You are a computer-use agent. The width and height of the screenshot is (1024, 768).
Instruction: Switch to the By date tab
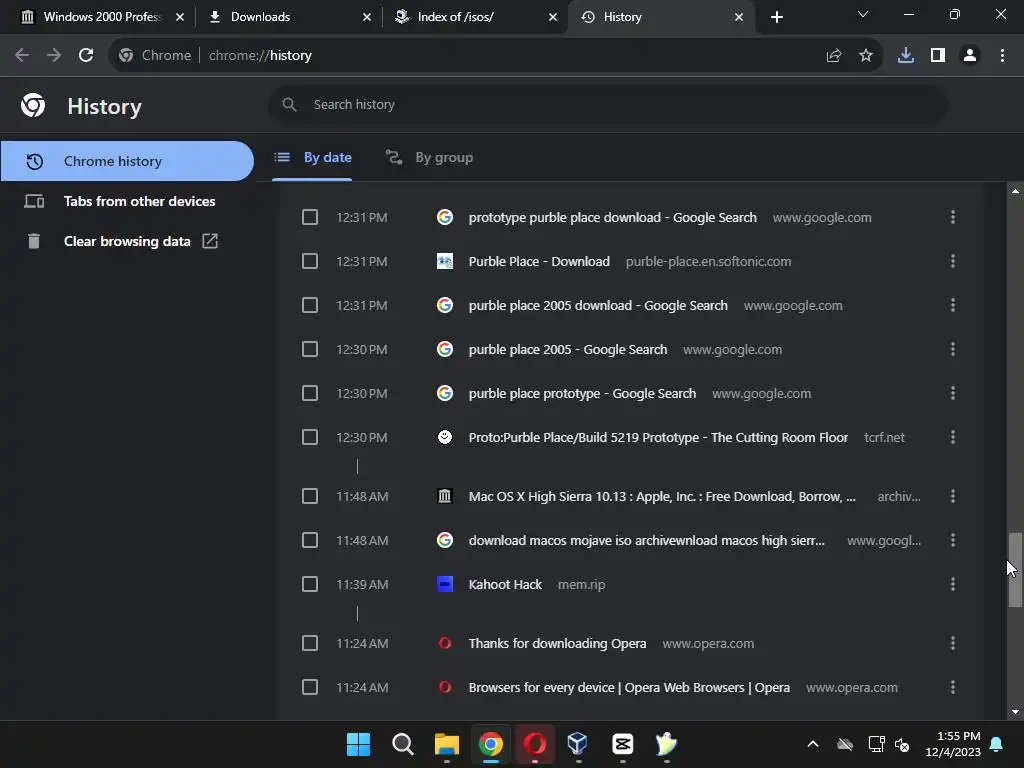click(312, 157)
